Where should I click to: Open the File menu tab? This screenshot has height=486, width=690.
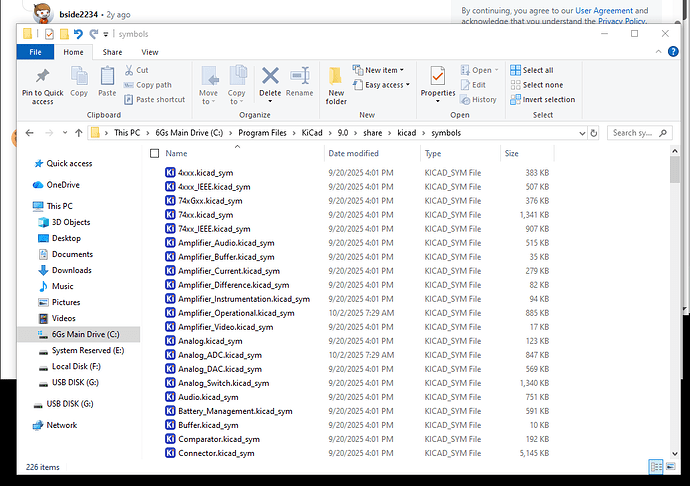[35, 52]
